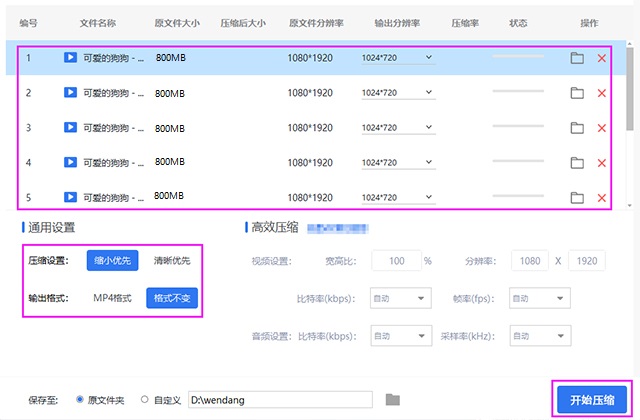Open folder icon for row 4
Screen dimensions: 640x420
tap(577, 163)
